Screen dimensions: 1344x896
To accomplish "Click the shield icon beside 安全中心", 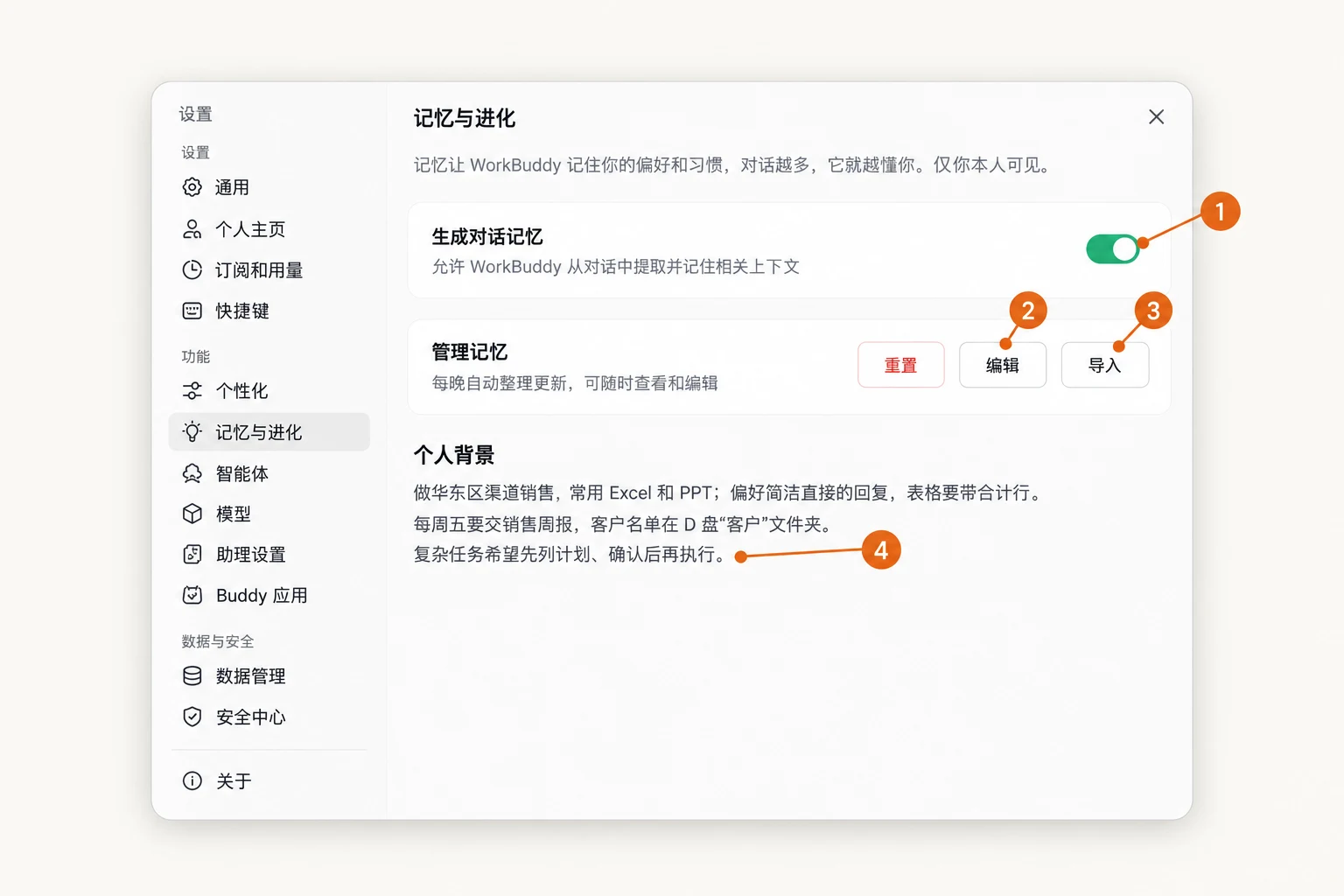I will [192, 717].
